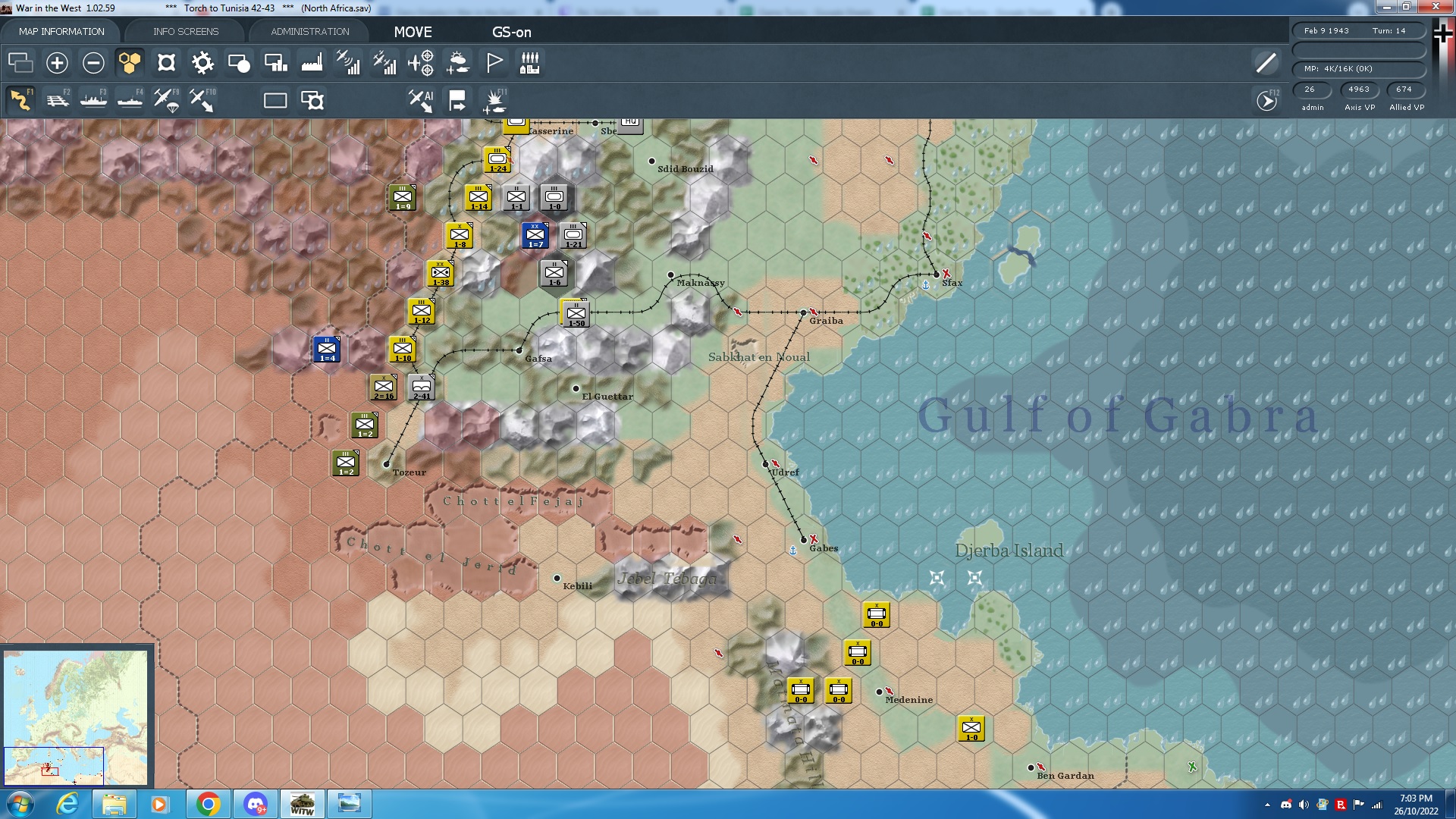Viewport: 1456px width, 819px height.
Task: Toggle the weather overlay icon
Action: click(457, 63)
